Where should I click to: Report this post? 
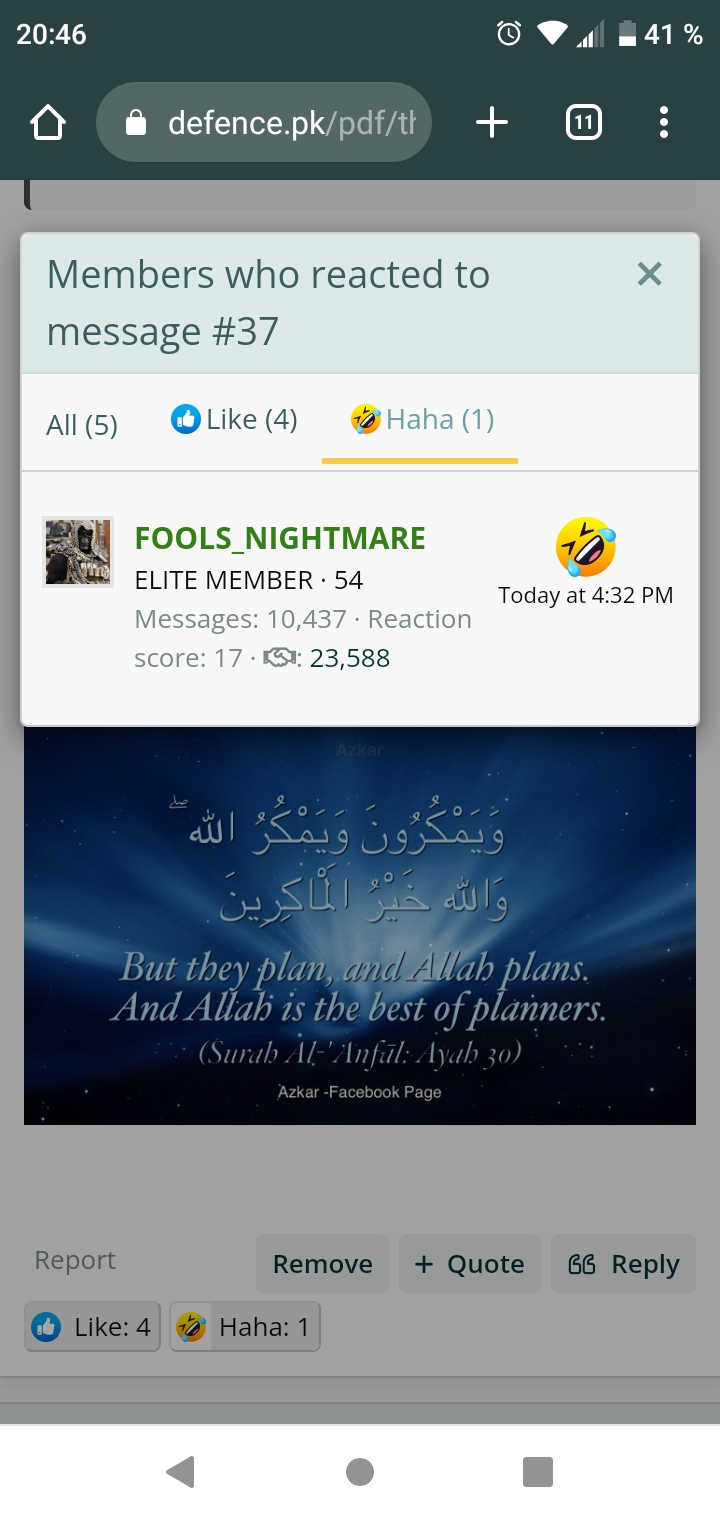(x=75, y=1260)
